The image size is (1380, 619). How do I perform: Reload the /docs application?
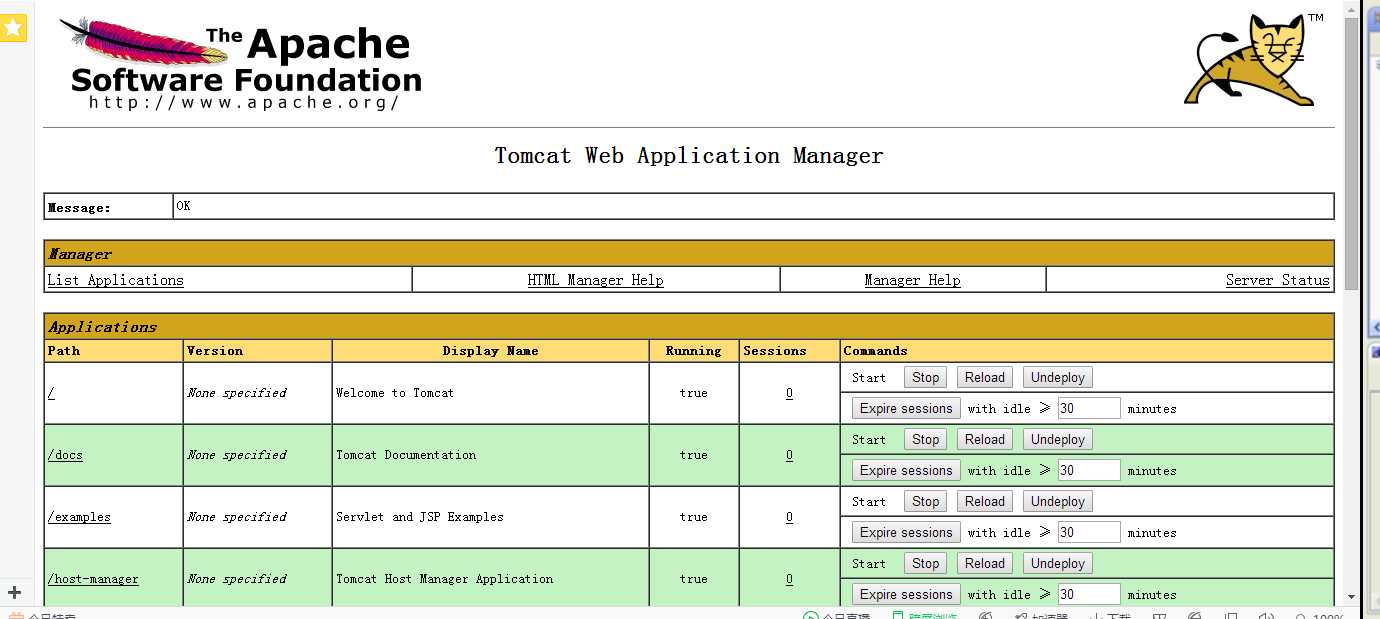[x=984, y=439]
